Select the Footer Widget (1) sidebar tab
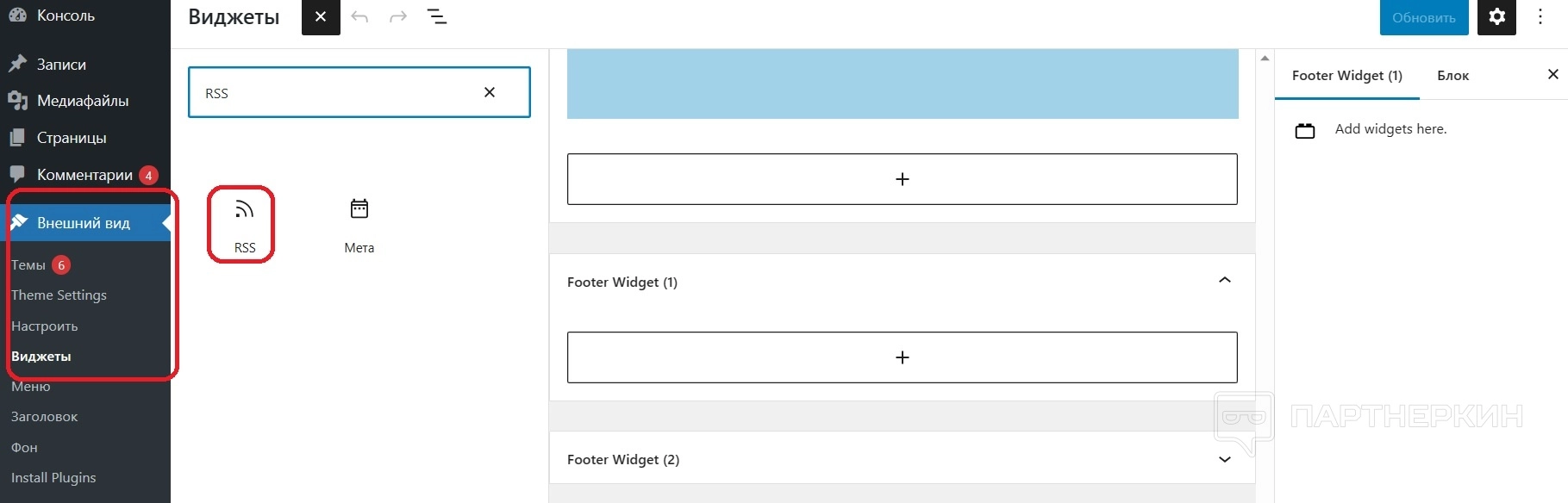 1346,76
